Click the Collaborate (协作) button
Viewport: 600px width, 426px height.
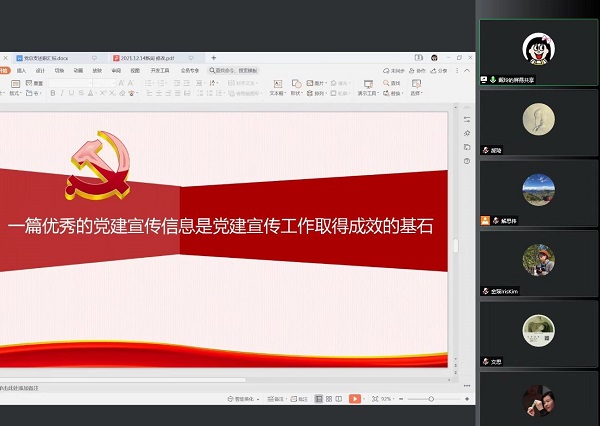coord(420,71)
